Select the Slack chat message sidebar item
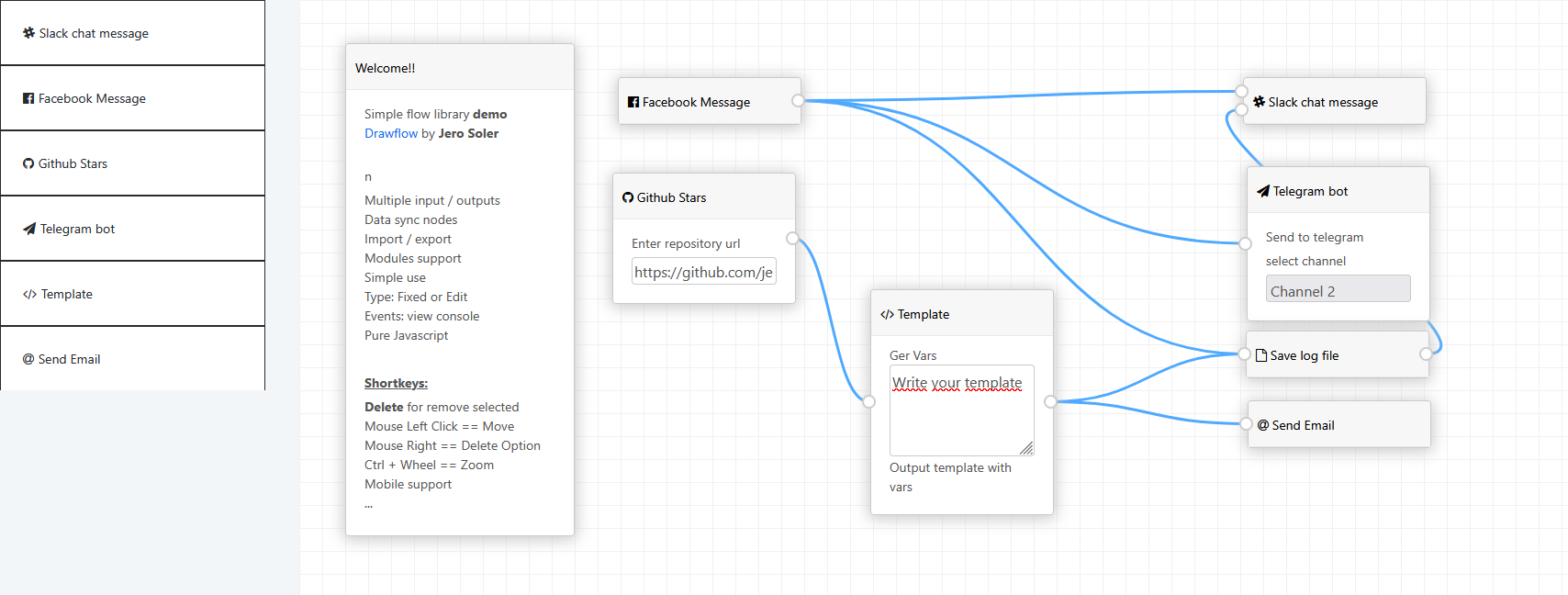This screenshot has height=595, width=1568. point(132,33)
